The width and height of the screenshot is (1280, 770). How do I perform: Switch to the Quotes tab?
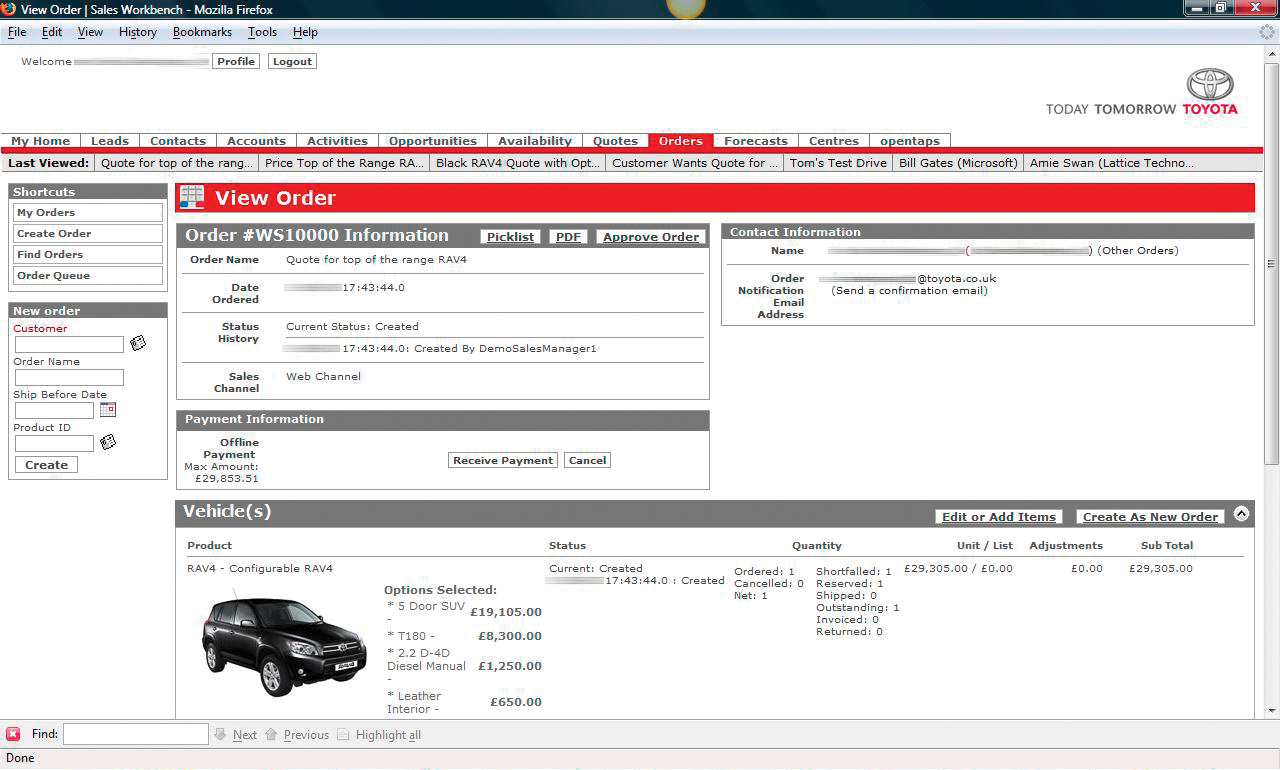click(615, 141)
